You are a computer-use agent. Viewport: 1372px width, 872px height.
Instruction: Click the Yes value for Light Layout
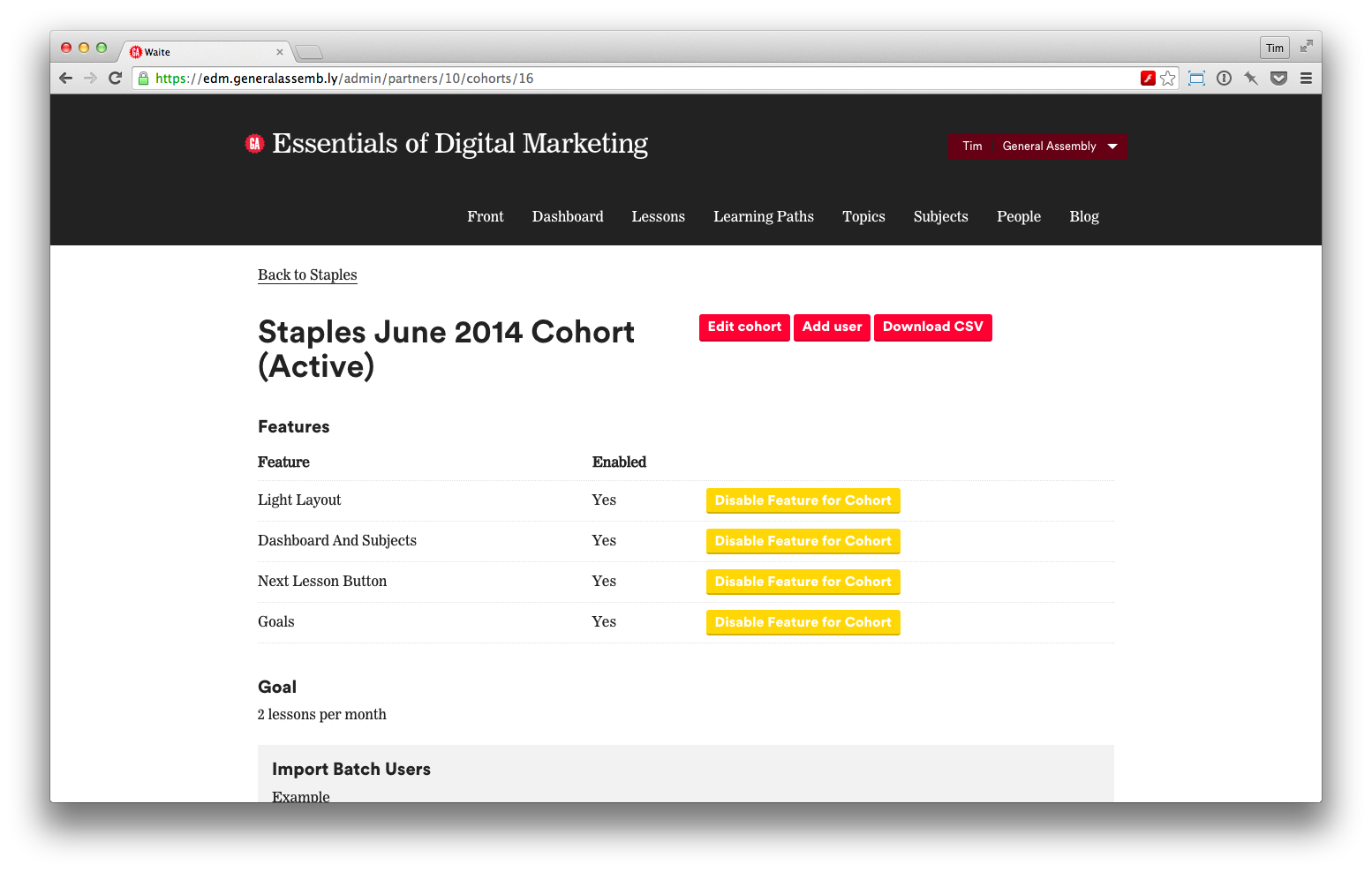(x=604, y=500)
